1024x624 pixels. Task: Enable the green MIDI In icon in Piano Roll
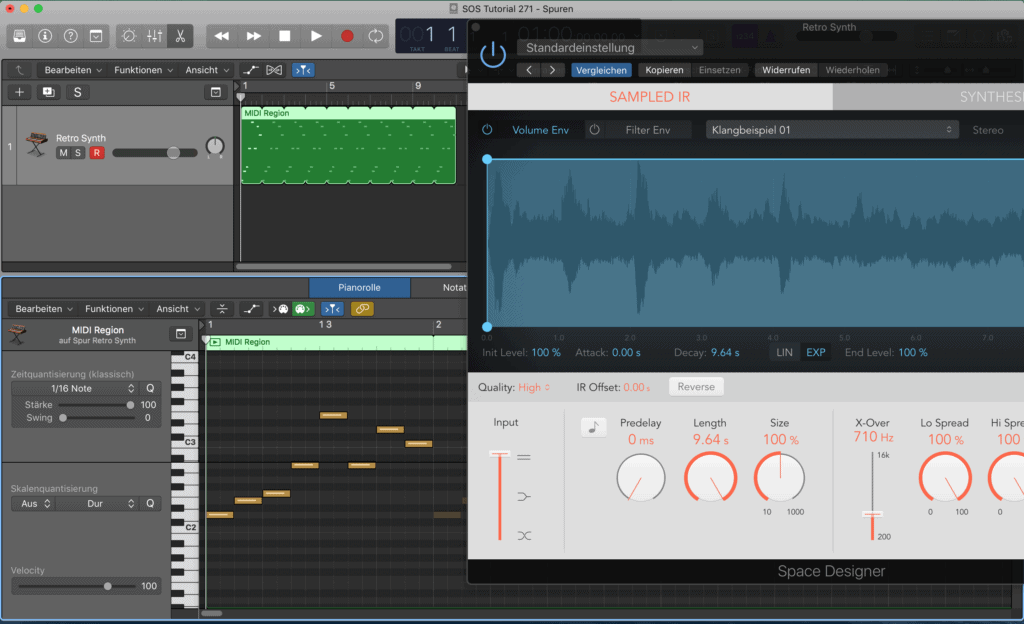(303, 309)
